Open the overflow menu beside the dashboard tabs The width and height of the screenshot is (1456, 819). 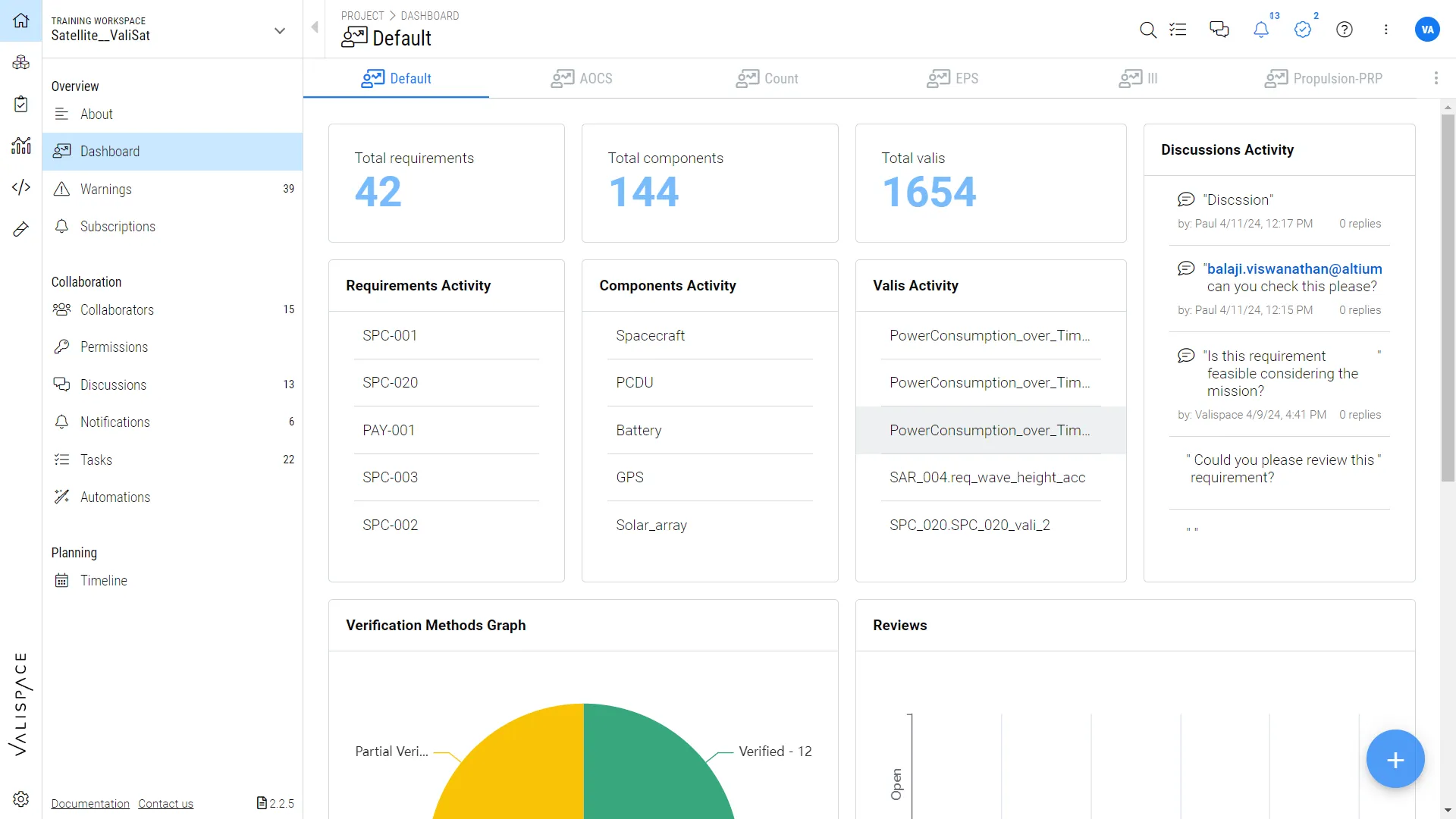[1436, 77]
